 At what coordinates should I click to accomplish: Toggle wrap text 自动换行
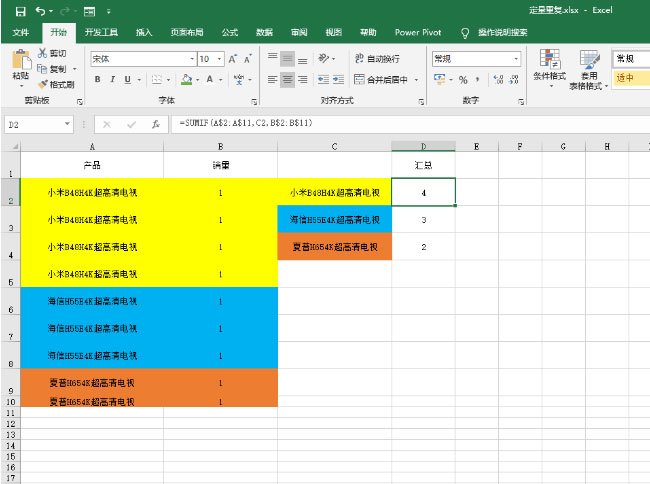coord(377,59)
